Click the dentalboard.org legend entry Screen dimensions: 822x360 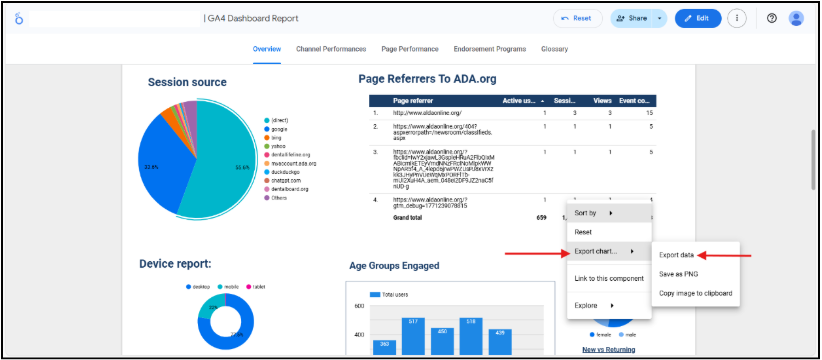tap(286, 189)
